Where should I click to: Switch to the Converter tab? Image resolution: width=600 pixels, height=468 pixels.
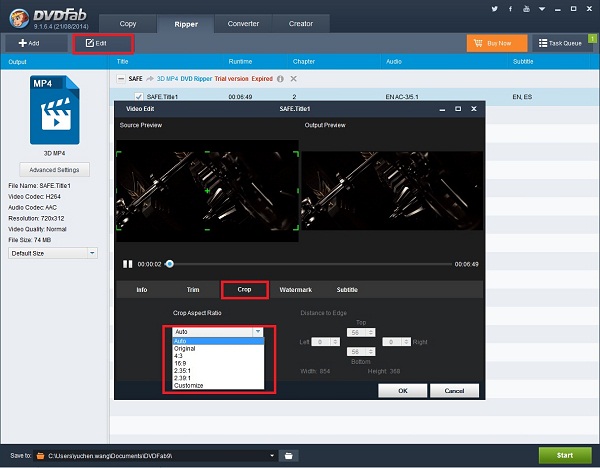[243, 24]
